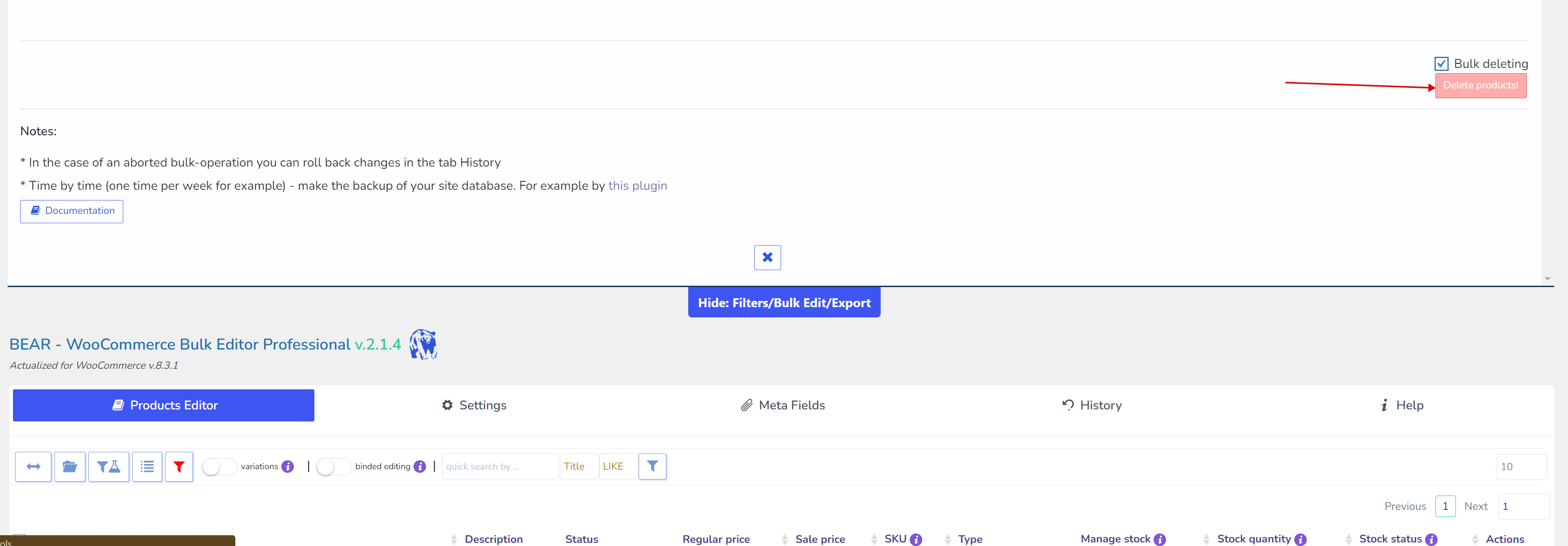Open the folder icon button in toolbar
Viewport: 1568px width, 546px height.
(x=70, y=466)
